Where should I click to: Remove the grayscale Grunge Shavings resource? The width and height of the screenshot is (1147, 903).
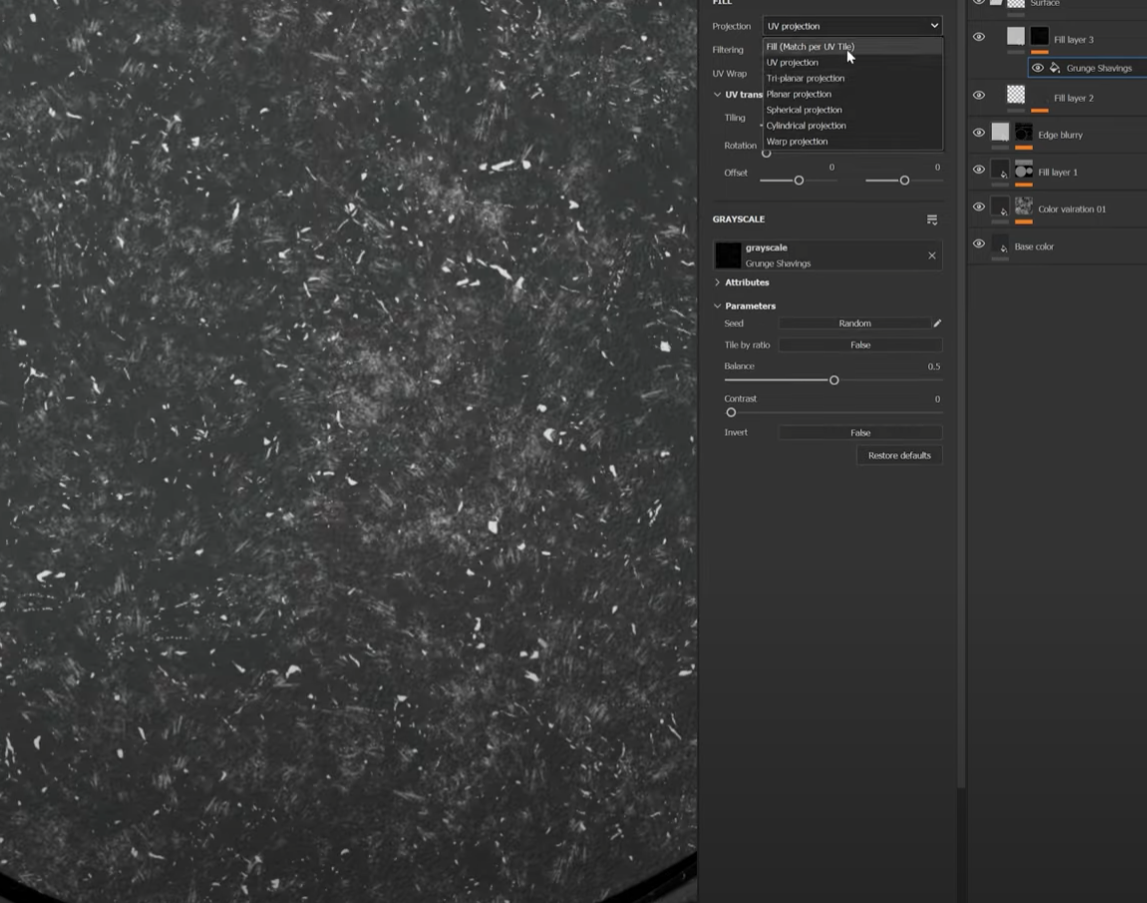(x=932, y=255)
